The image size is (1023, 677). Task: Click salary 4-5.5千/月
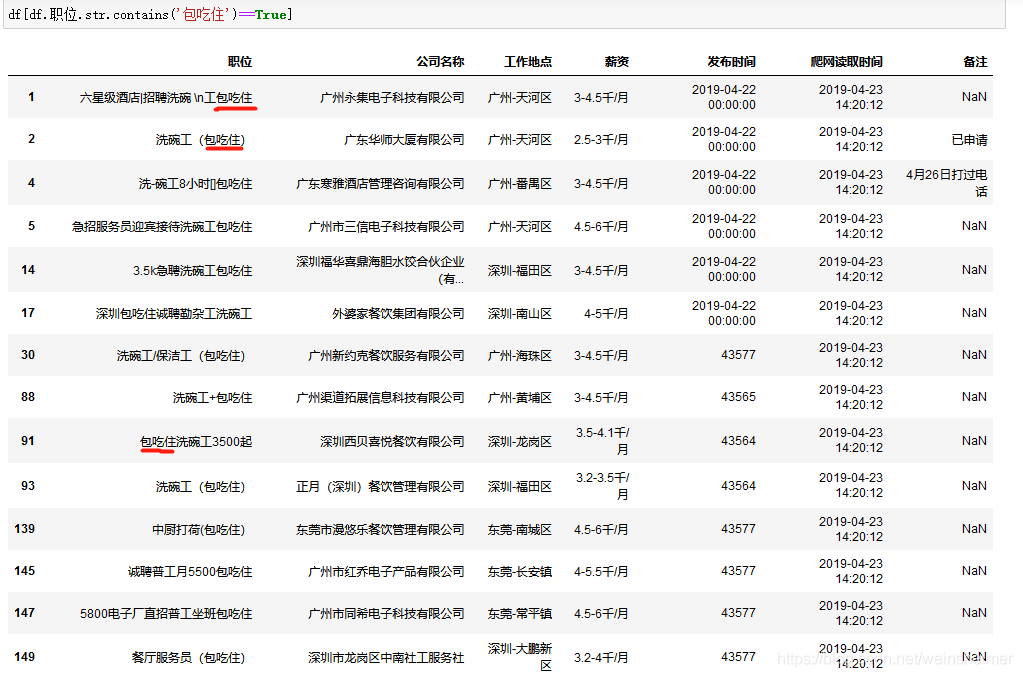[601, 572]
